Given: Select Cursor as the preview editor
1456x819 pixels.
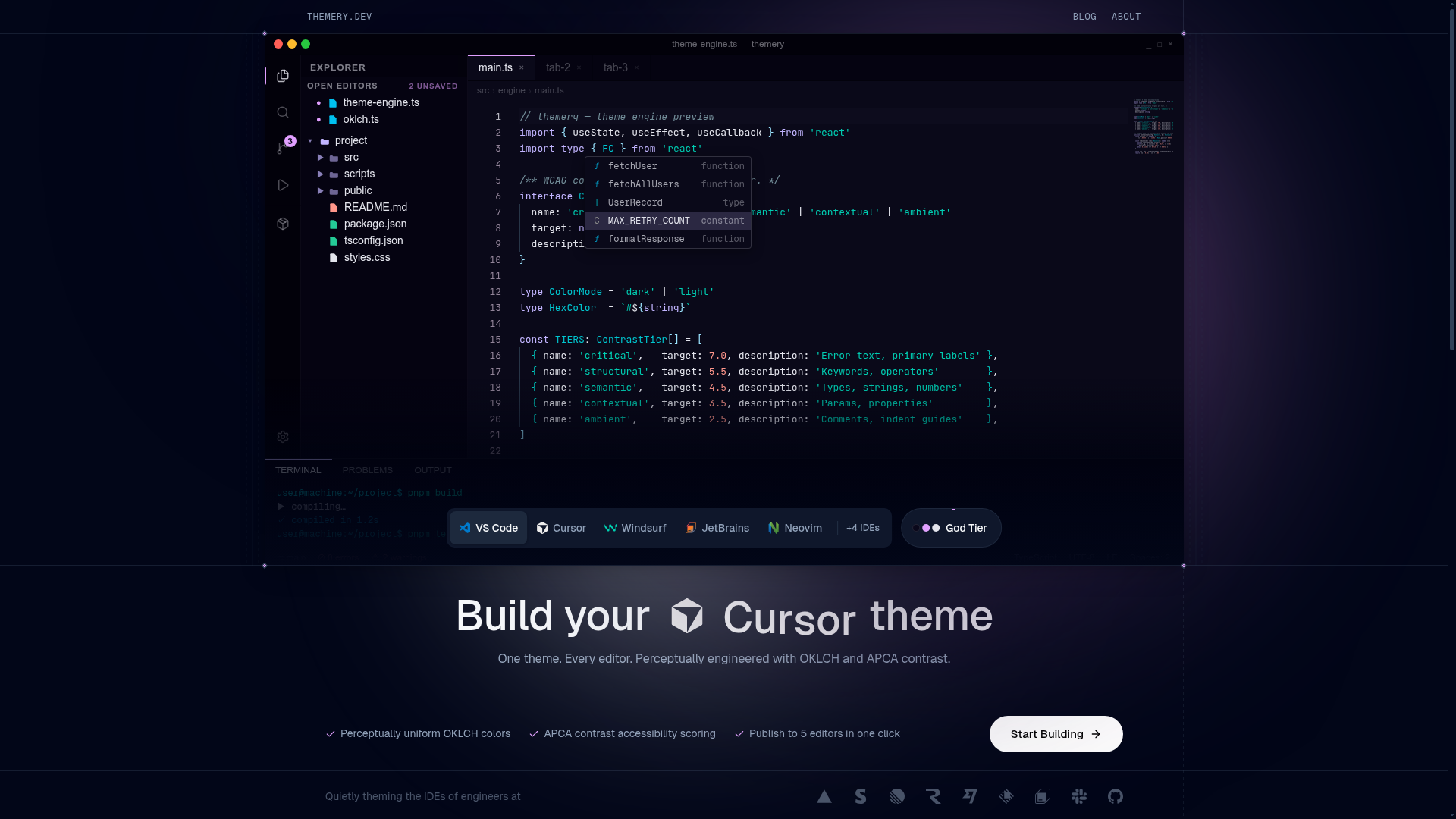Looking at the screenshot, I should tap(561, 528).
